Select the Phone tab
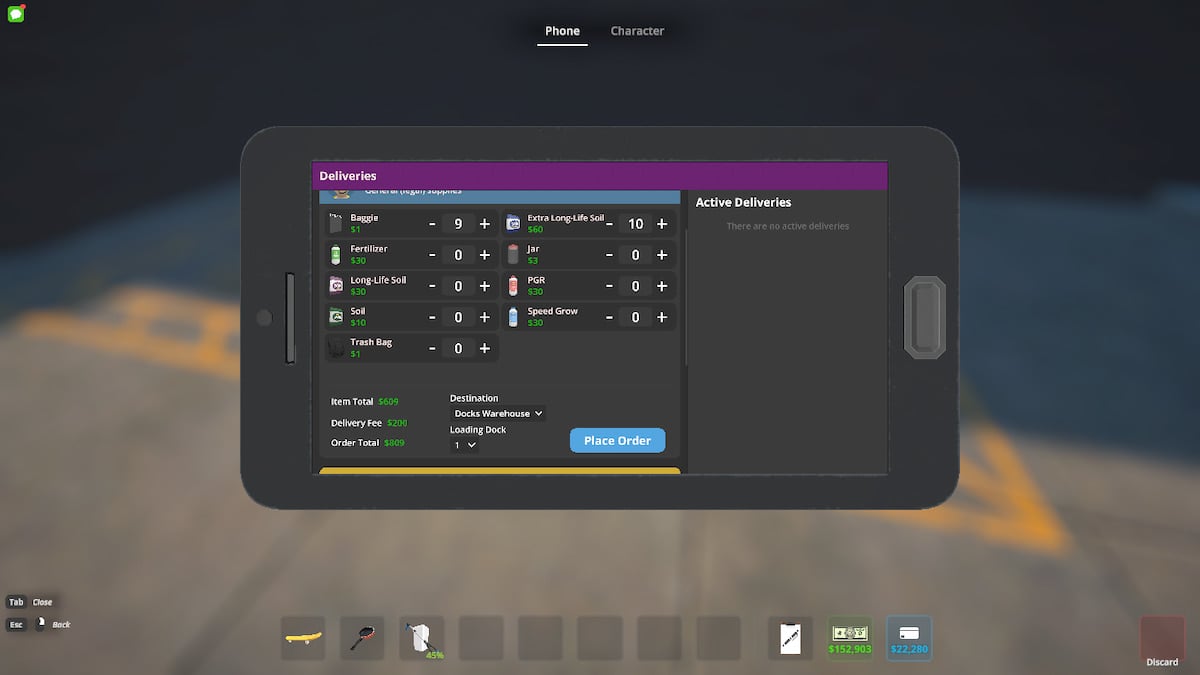The image size is (1200, 675). (x=562, y=31)
